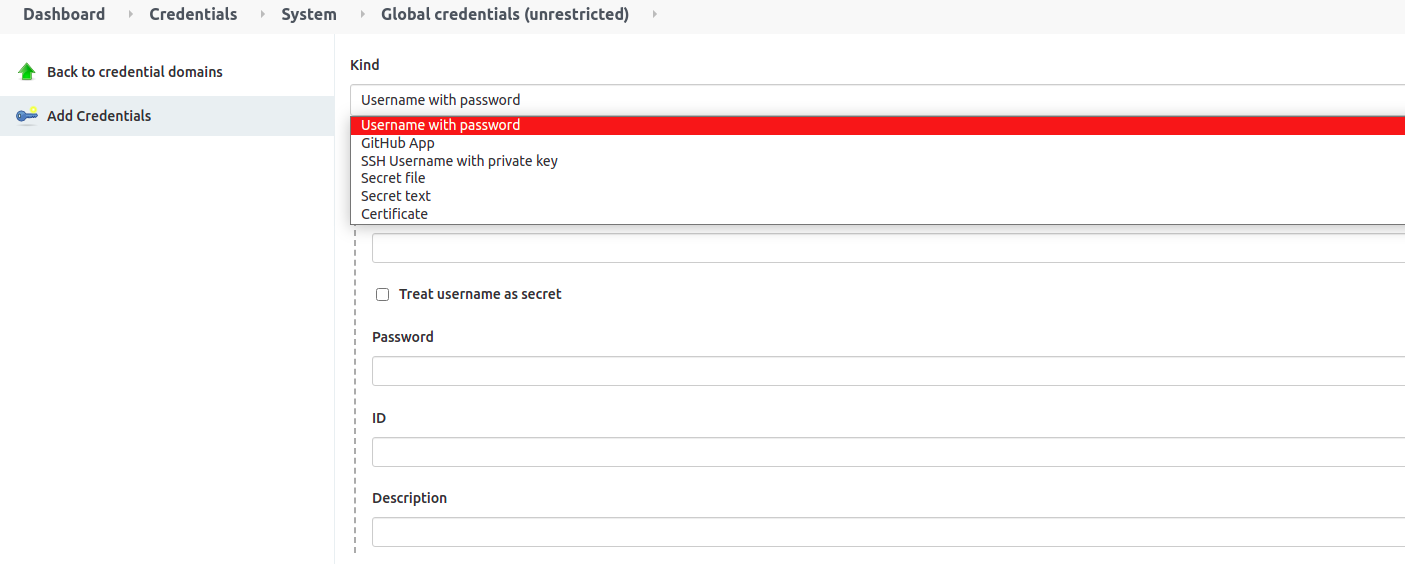Image resolution: width=1405 pixels, height=564 pixels.
Task: Enable the Treat username as secret checkbox
Action: (382, 295)
